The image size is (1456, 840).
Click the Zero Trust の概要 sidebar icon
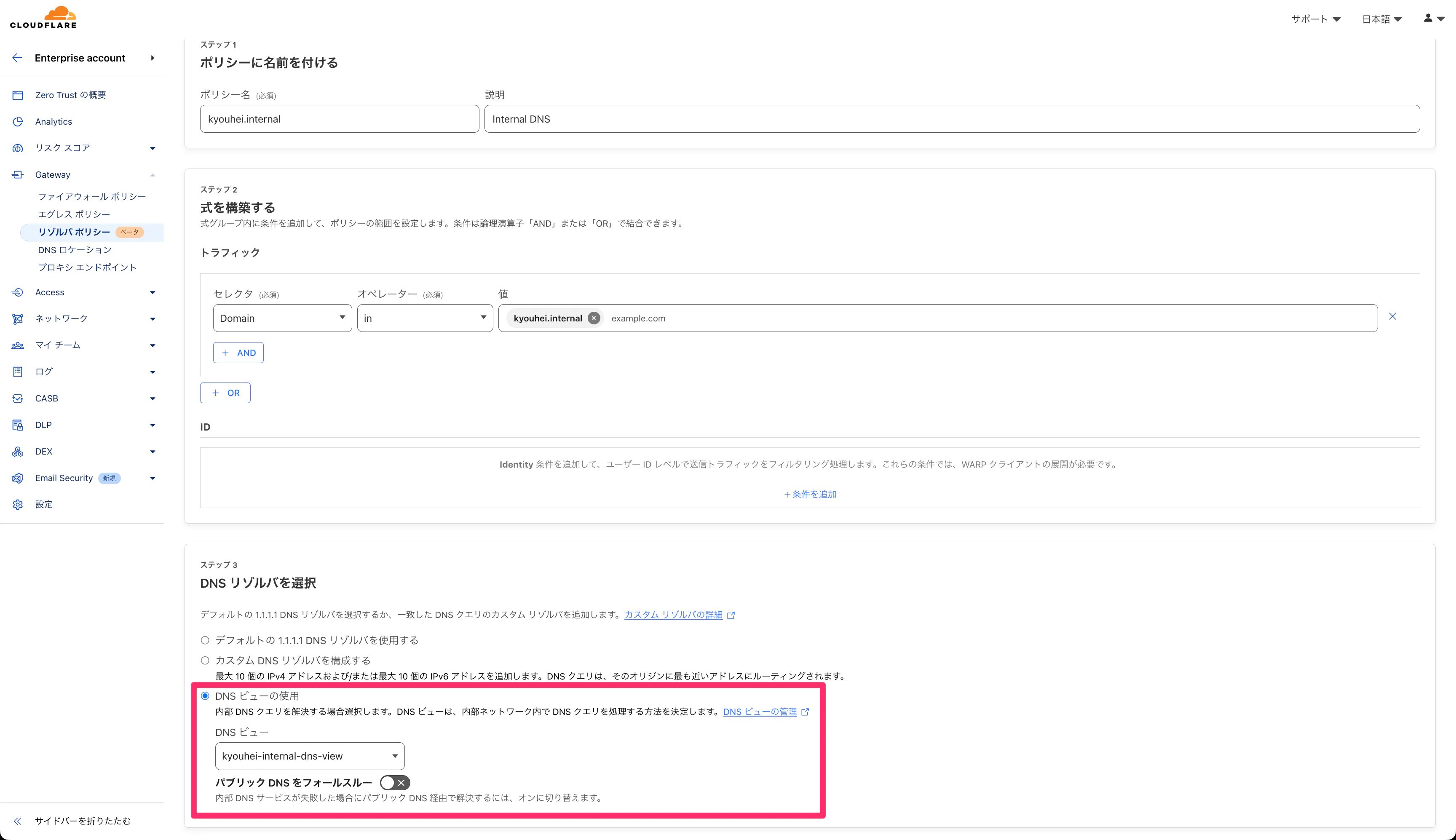(18, 95)
